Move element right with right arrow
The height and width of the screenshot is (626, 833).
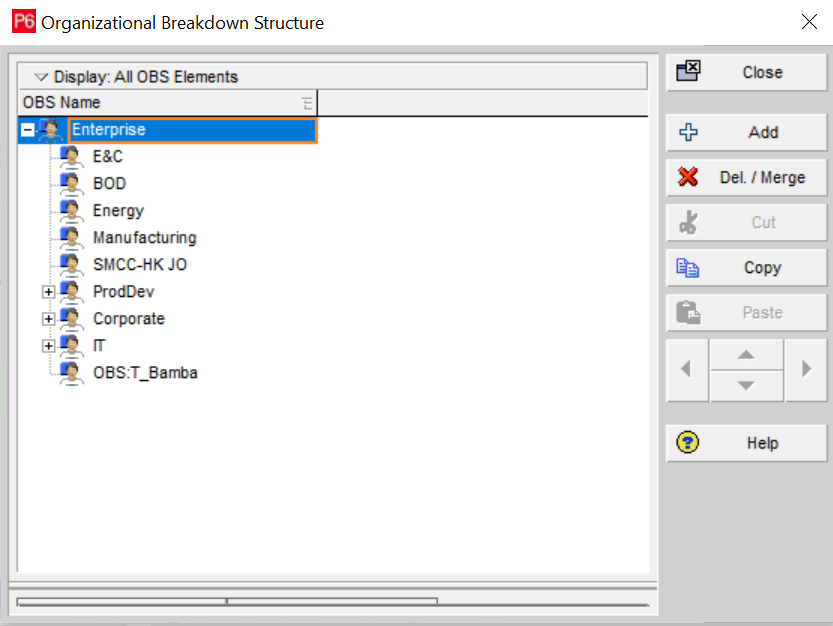coord(806,370)
